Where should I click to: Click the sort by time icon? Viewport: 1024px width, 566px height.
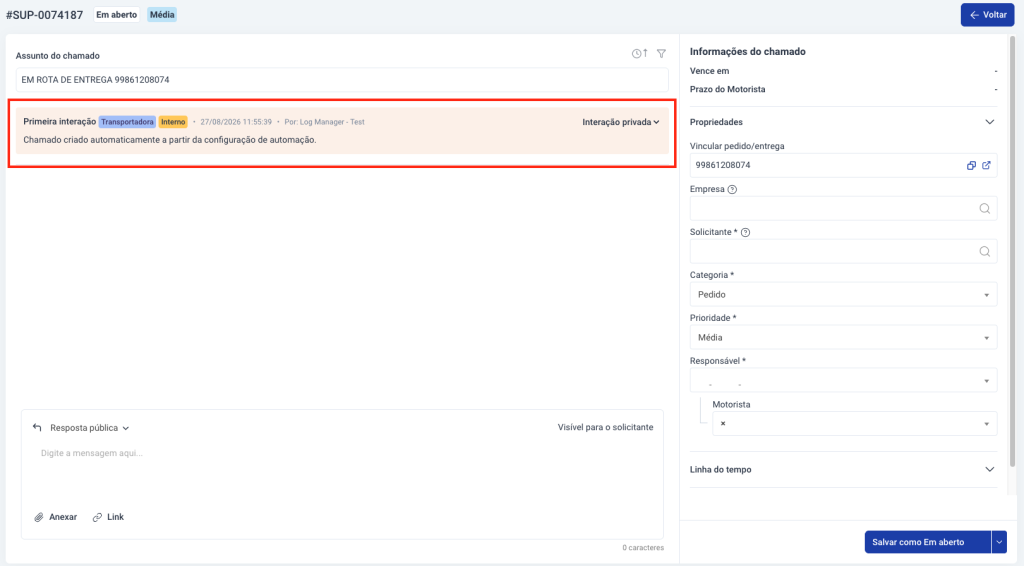(x=639, y=54)
